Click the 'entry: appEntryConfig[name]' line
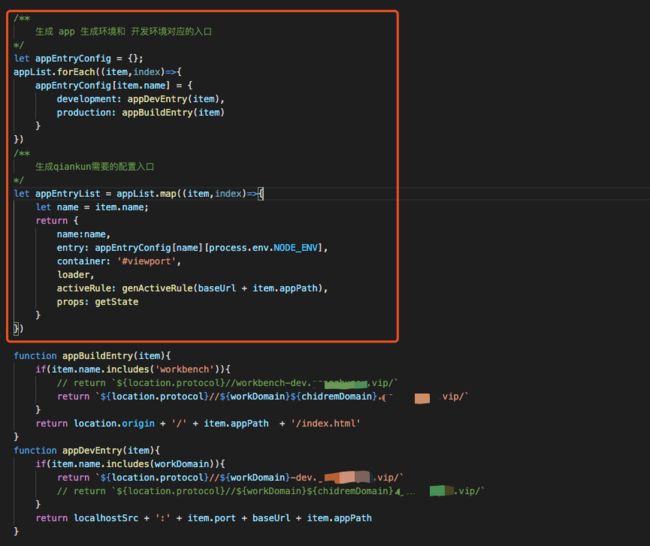This screenshot has height=546, width=650. coord(192,248)
